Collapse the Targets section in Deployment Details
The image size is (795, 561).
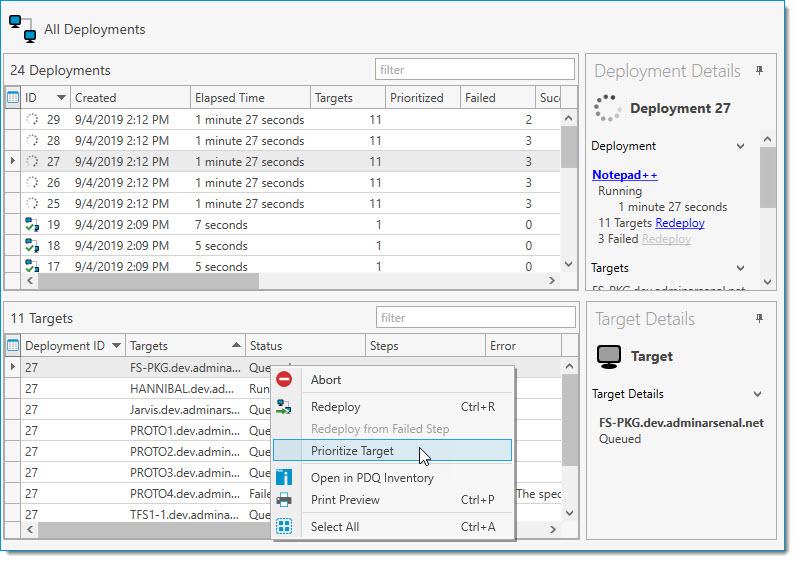click(740, 268)
